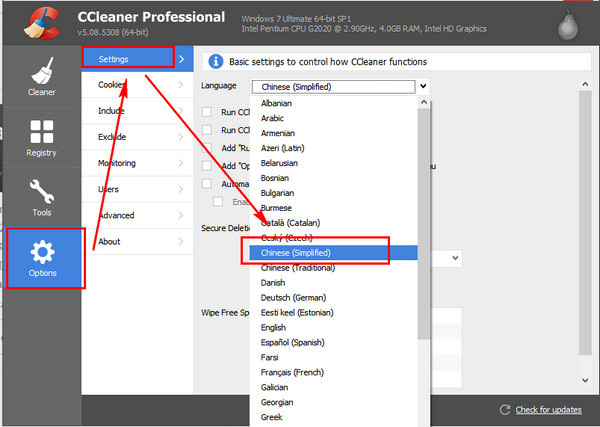Open the Secure Deletion dropdown arrow
600x427 pixels.
(x=453, y=258)
